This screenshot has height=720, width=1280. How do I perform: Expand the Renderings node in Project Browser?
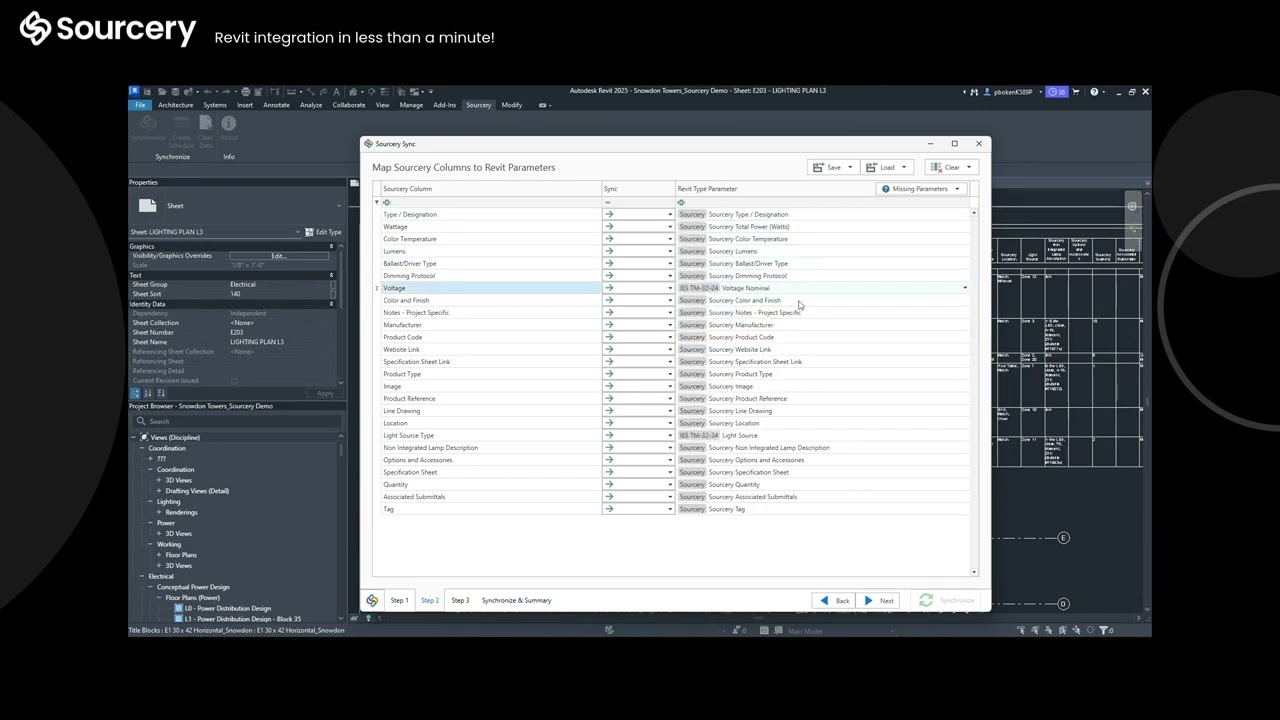click(159, 512)
